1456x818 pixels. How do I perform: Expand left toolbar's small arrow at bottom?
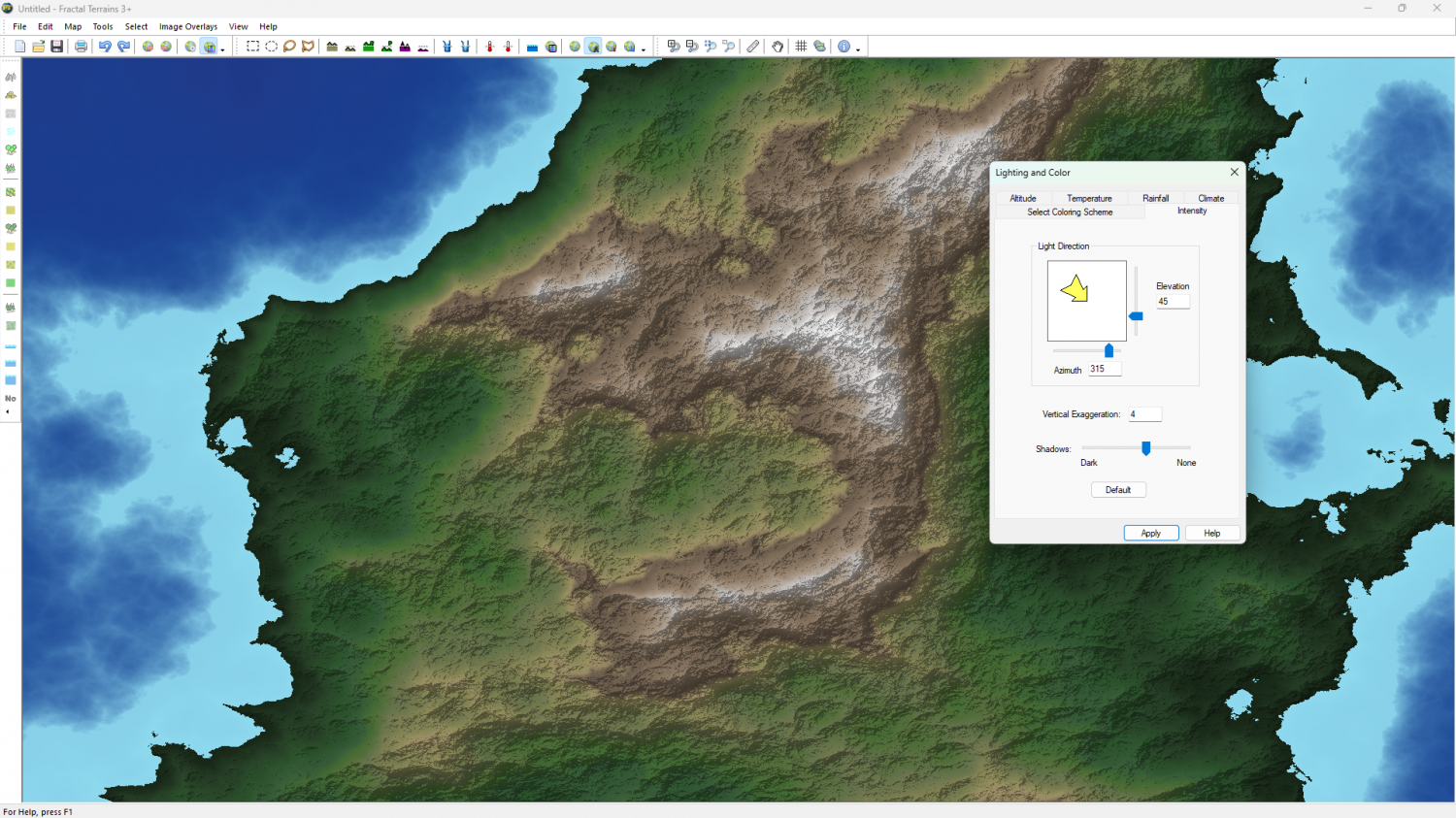tap(8, 412)
